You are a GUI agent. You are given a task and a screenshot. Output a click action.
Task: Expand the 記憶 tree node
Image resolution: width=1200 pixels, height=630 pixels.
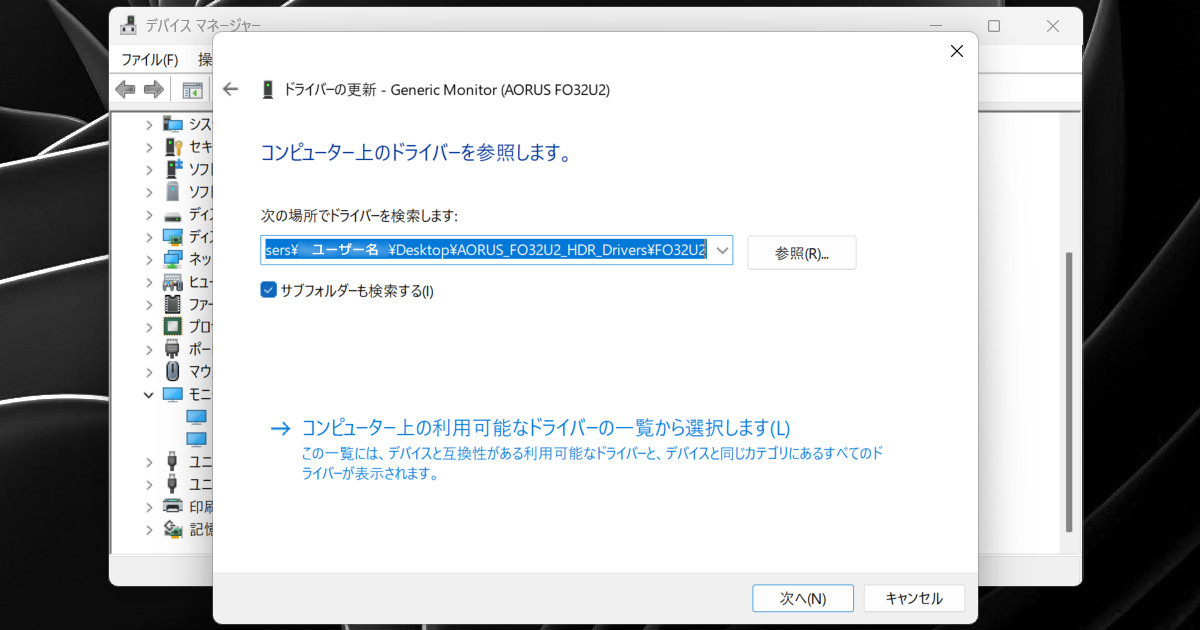coord(149,529)
